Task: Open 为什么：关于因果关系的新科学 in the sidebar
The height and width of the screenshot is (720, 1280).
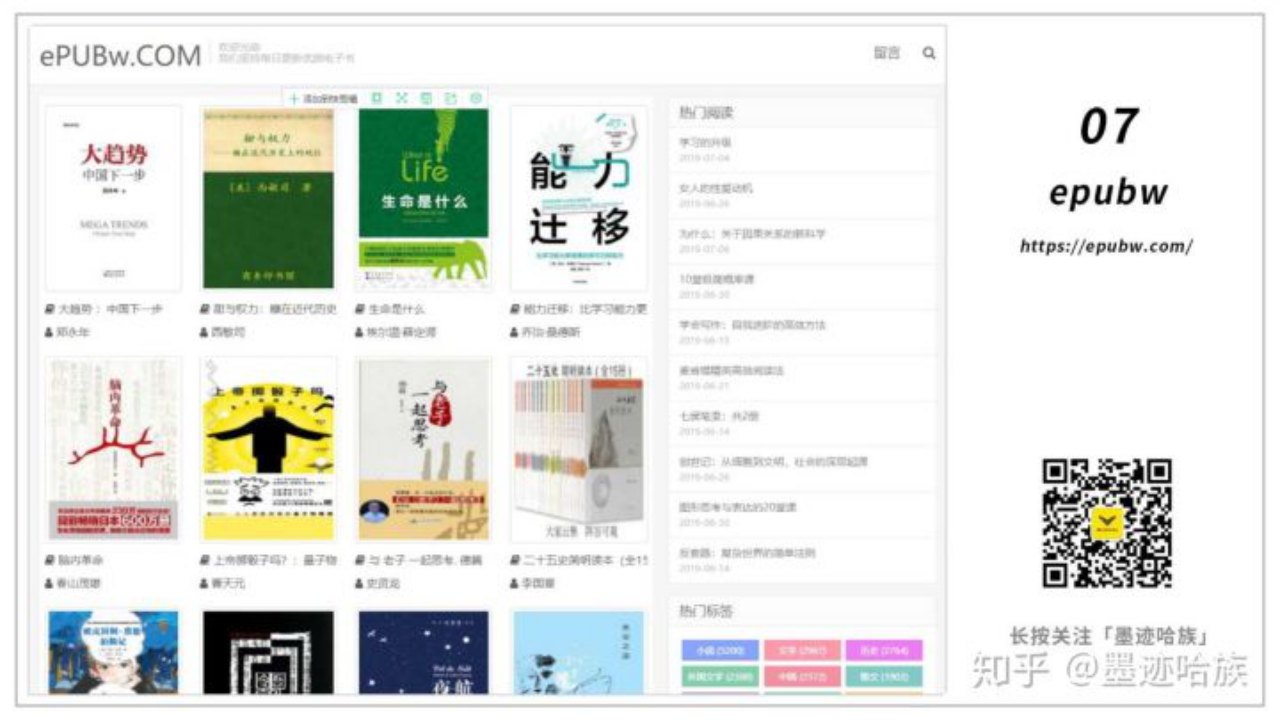Action: (x=752, y=233)
